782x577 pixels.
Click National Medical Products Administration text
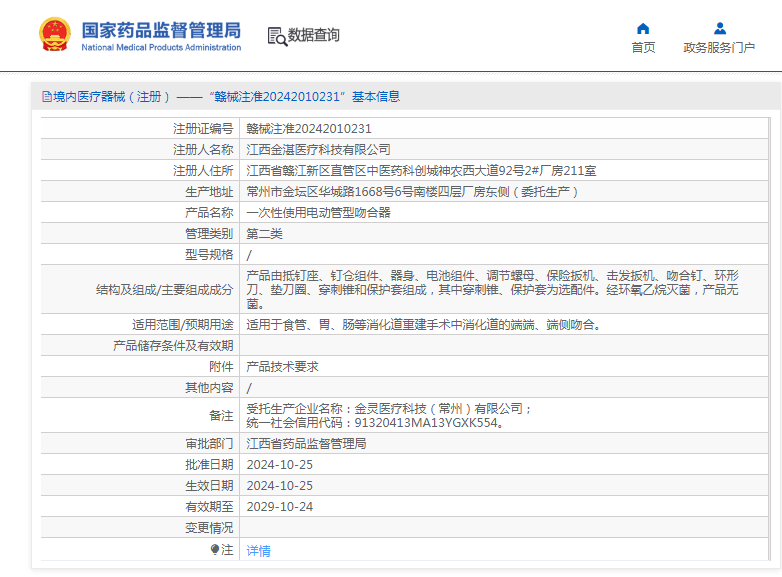[161, 47]
